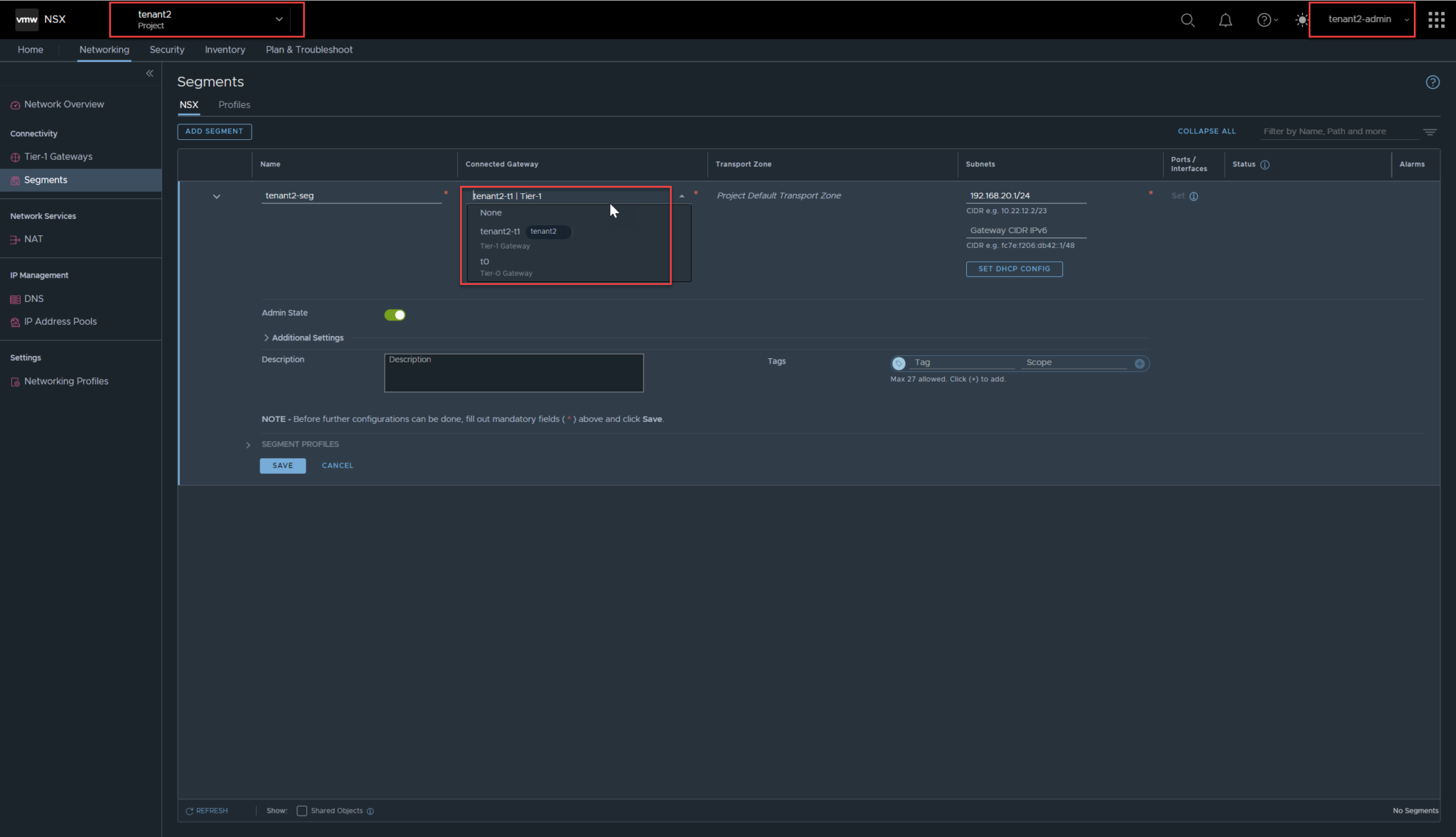This screenshot has height=837, width=1456.
Task: Click the Tag input field
Action: [963, 362]
